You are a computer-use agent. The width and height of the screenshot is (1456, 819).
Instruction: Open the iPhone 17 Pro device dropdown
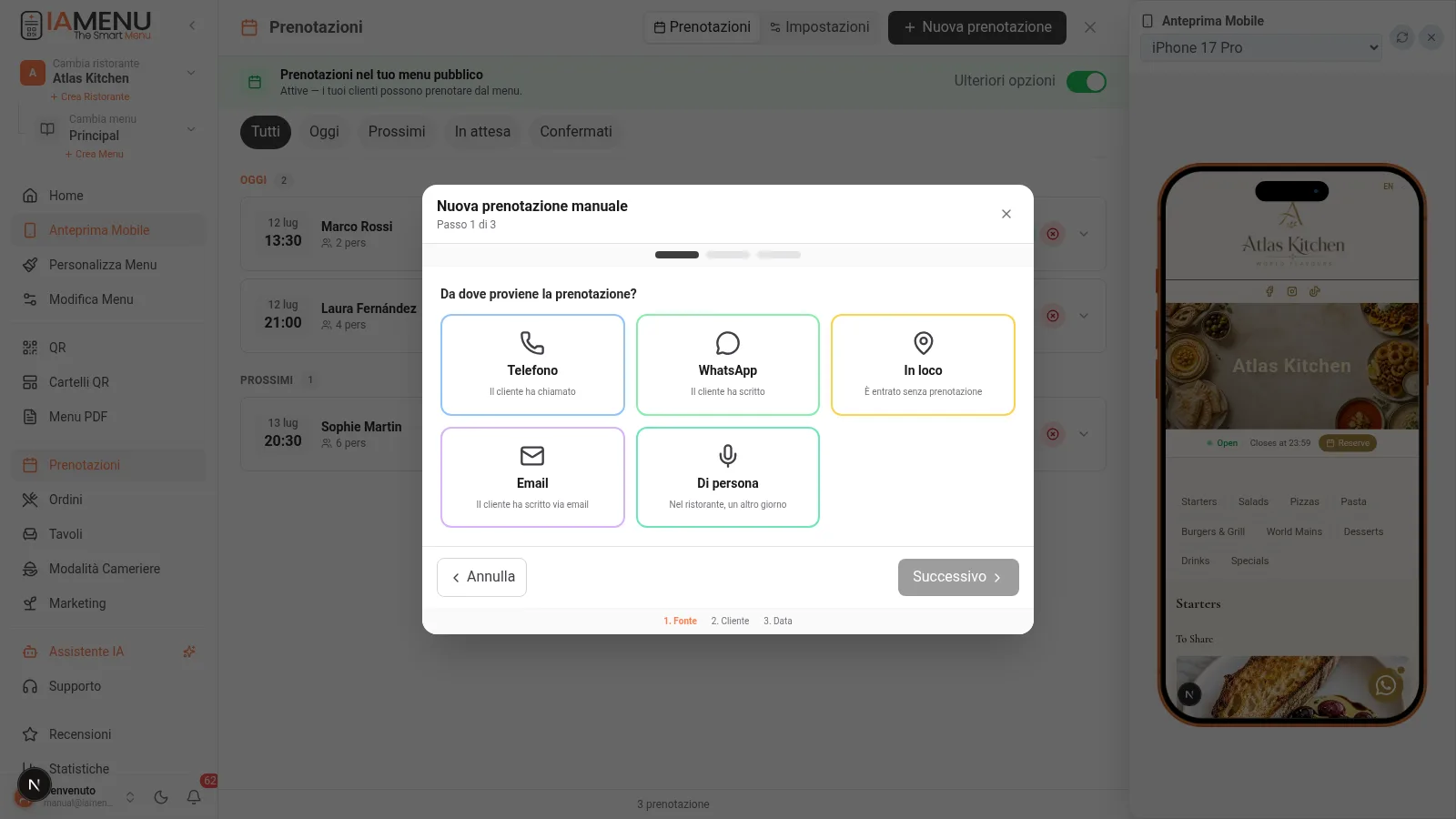[x=1260, y=47]
